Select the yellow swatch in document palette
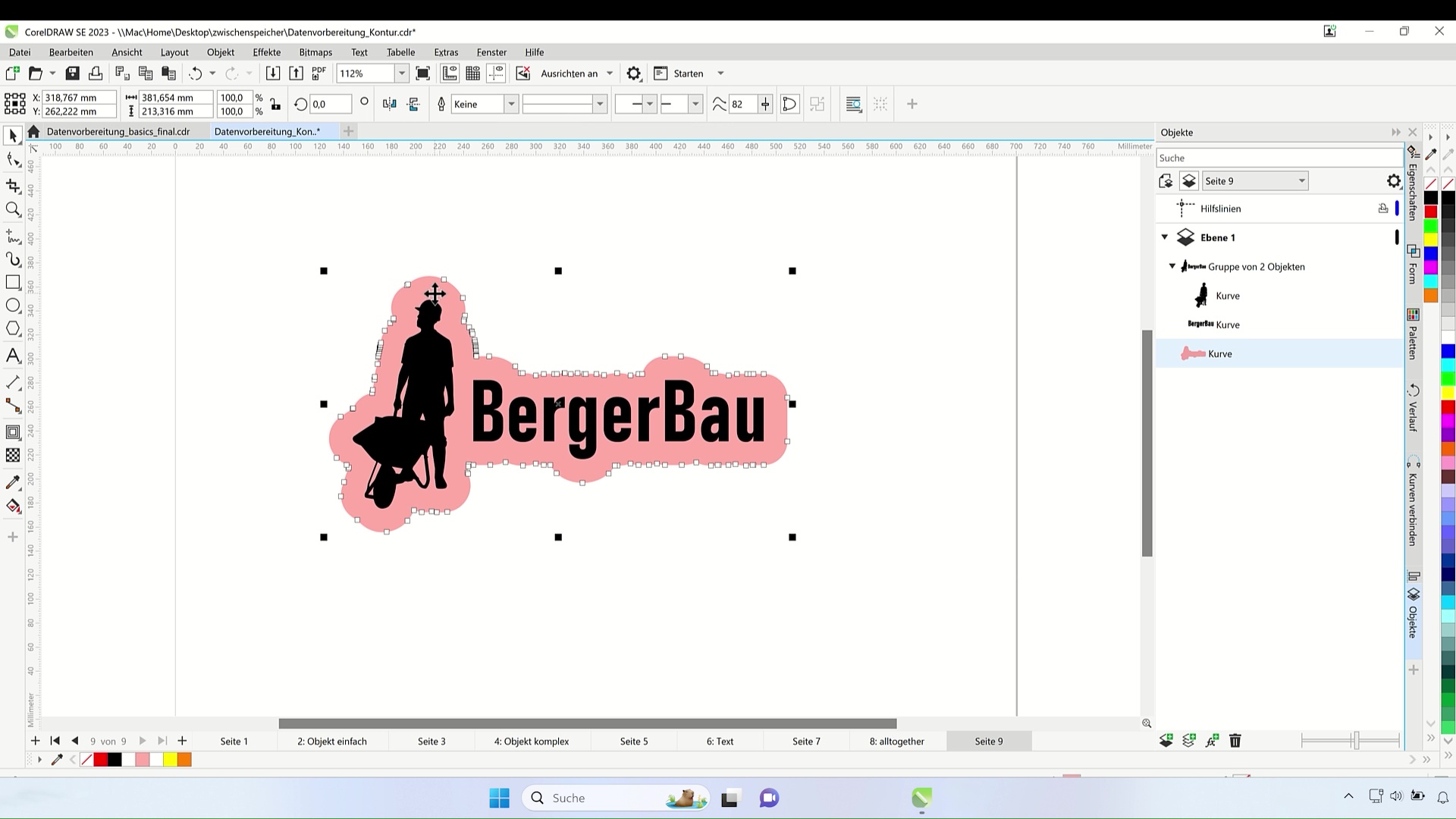 click(170, 760)
